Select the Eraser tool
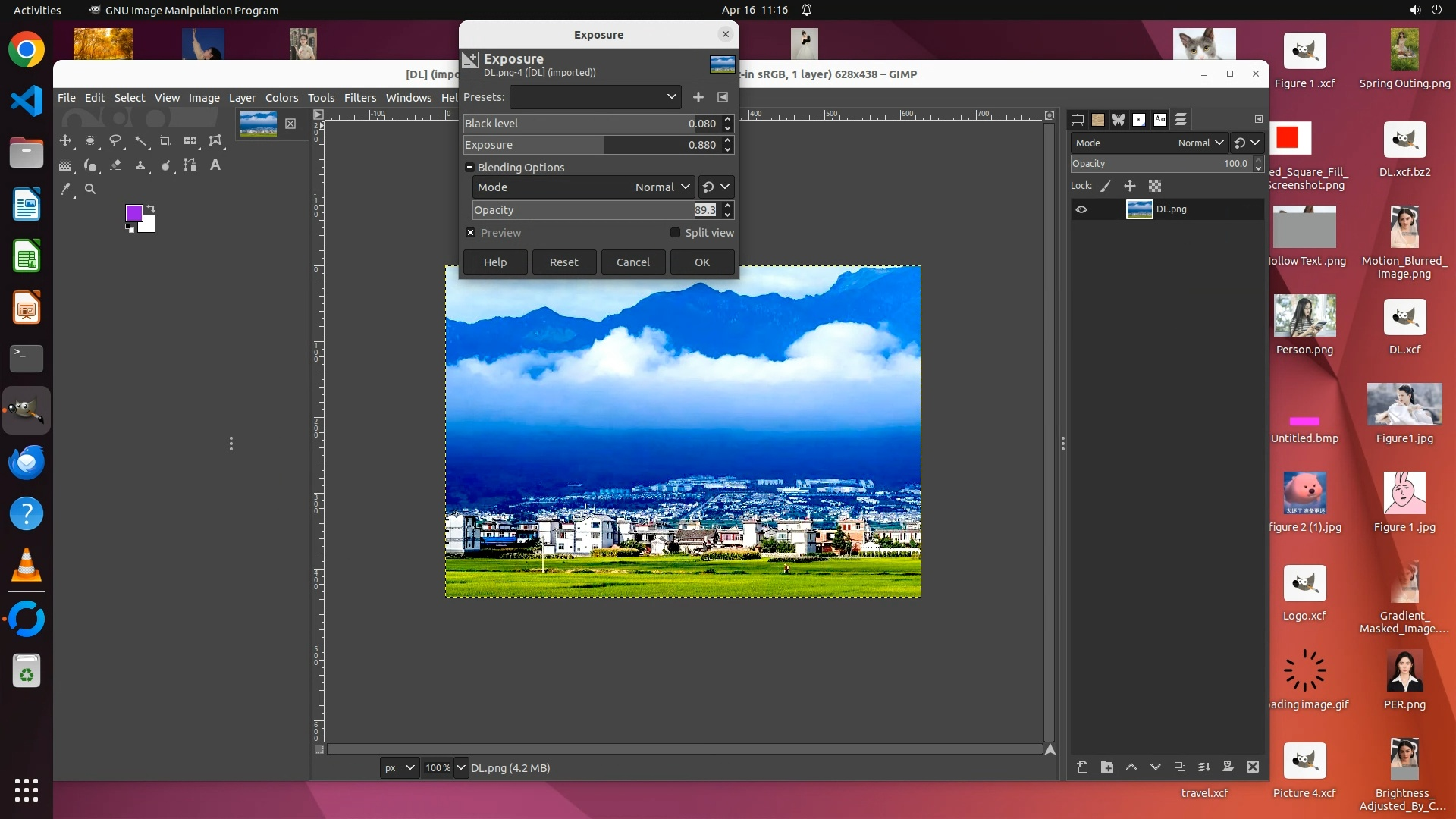The image size is (1456, 819). 115,165
